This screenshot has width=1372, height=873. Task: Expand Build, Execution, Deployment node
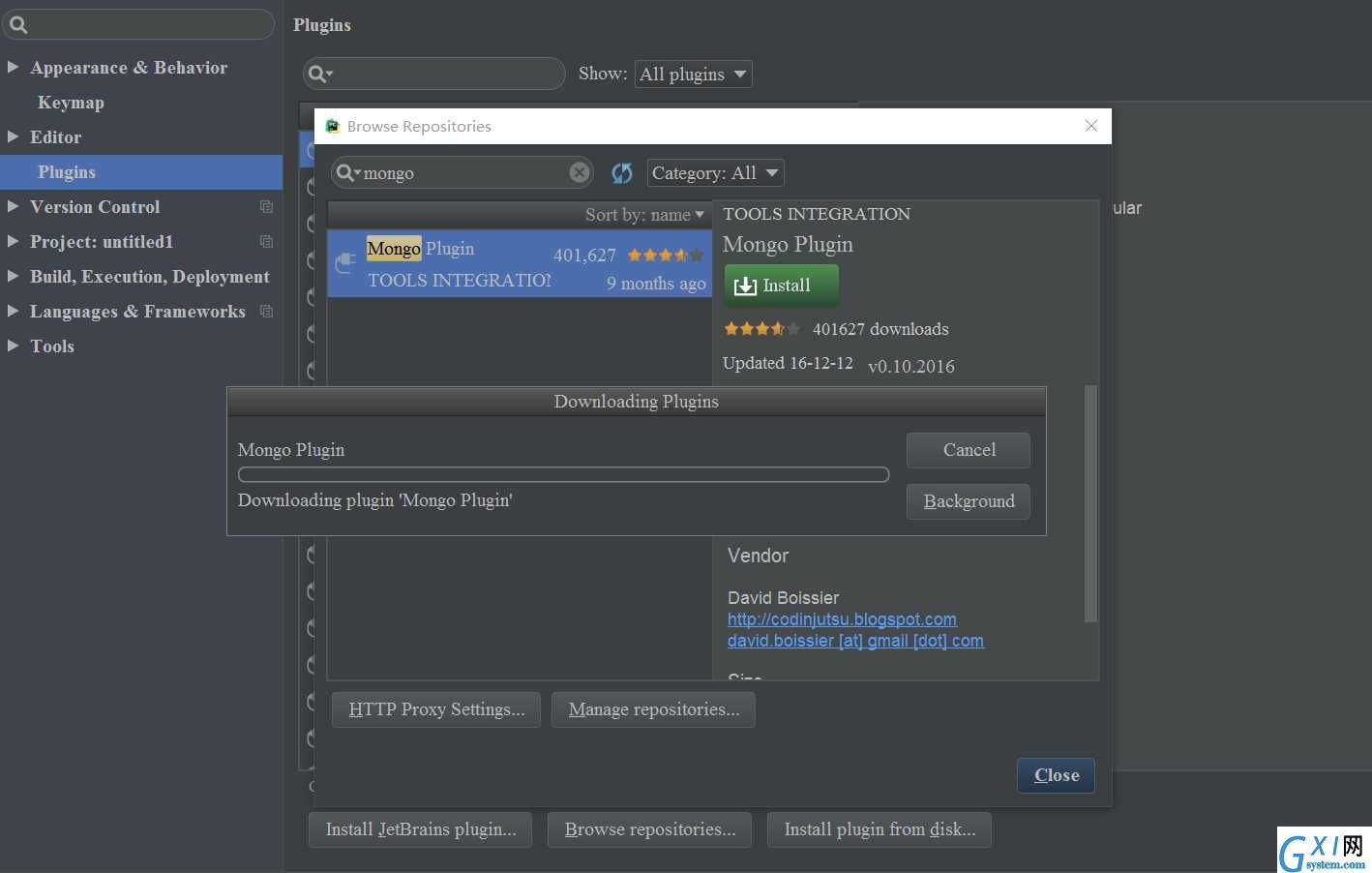click(x=14, y=276)
